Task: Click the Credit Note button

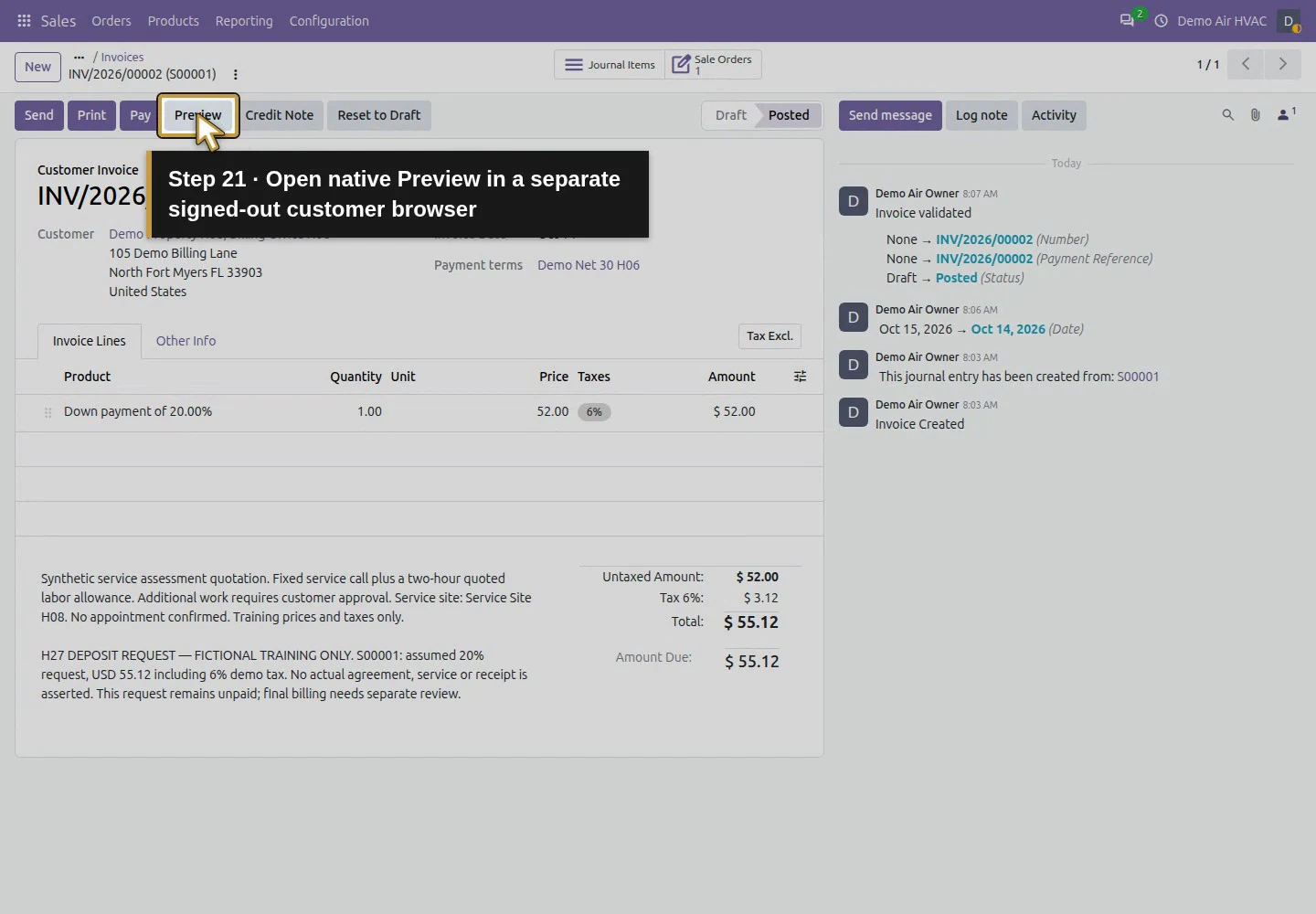Action: point(279,115)
